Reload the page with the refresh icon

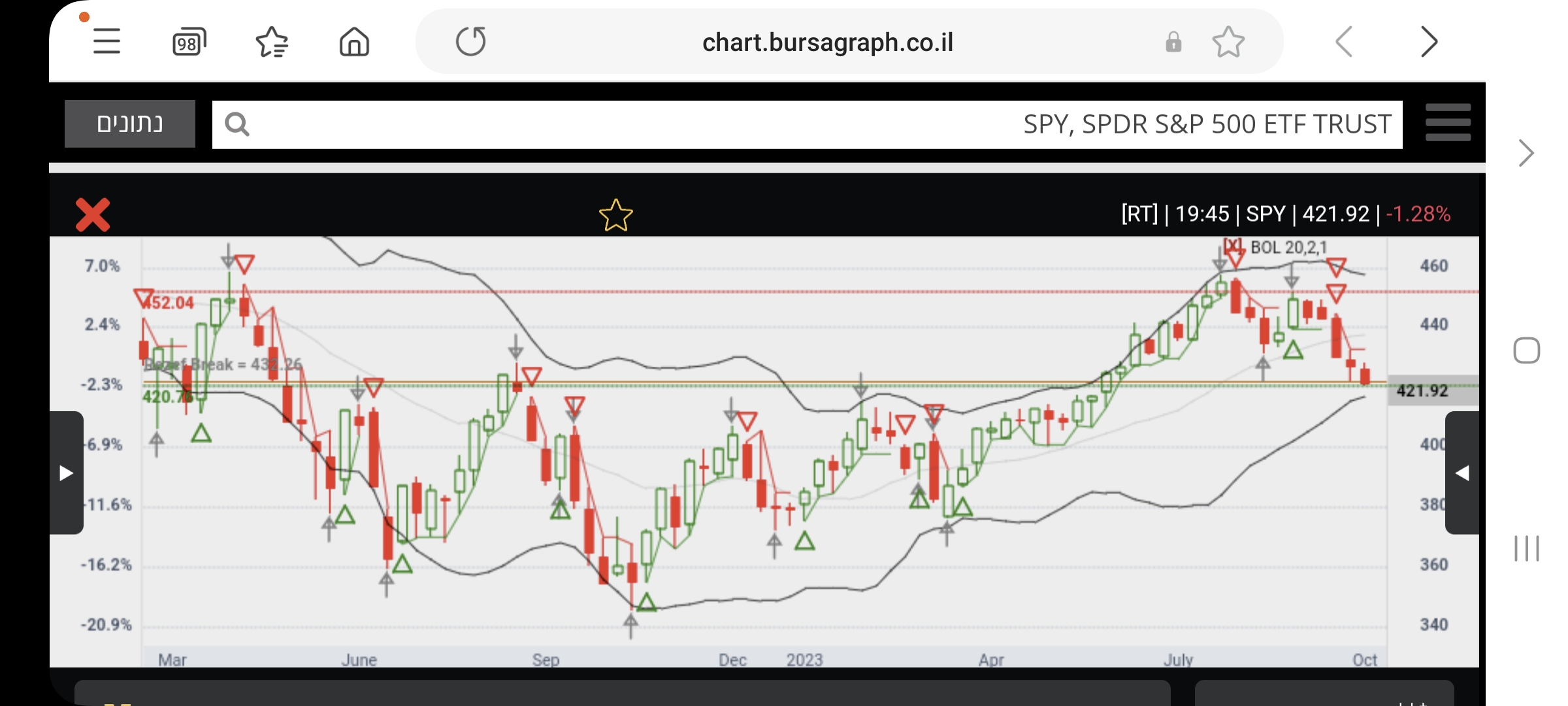pyautogui.click(x=470, y=42)
